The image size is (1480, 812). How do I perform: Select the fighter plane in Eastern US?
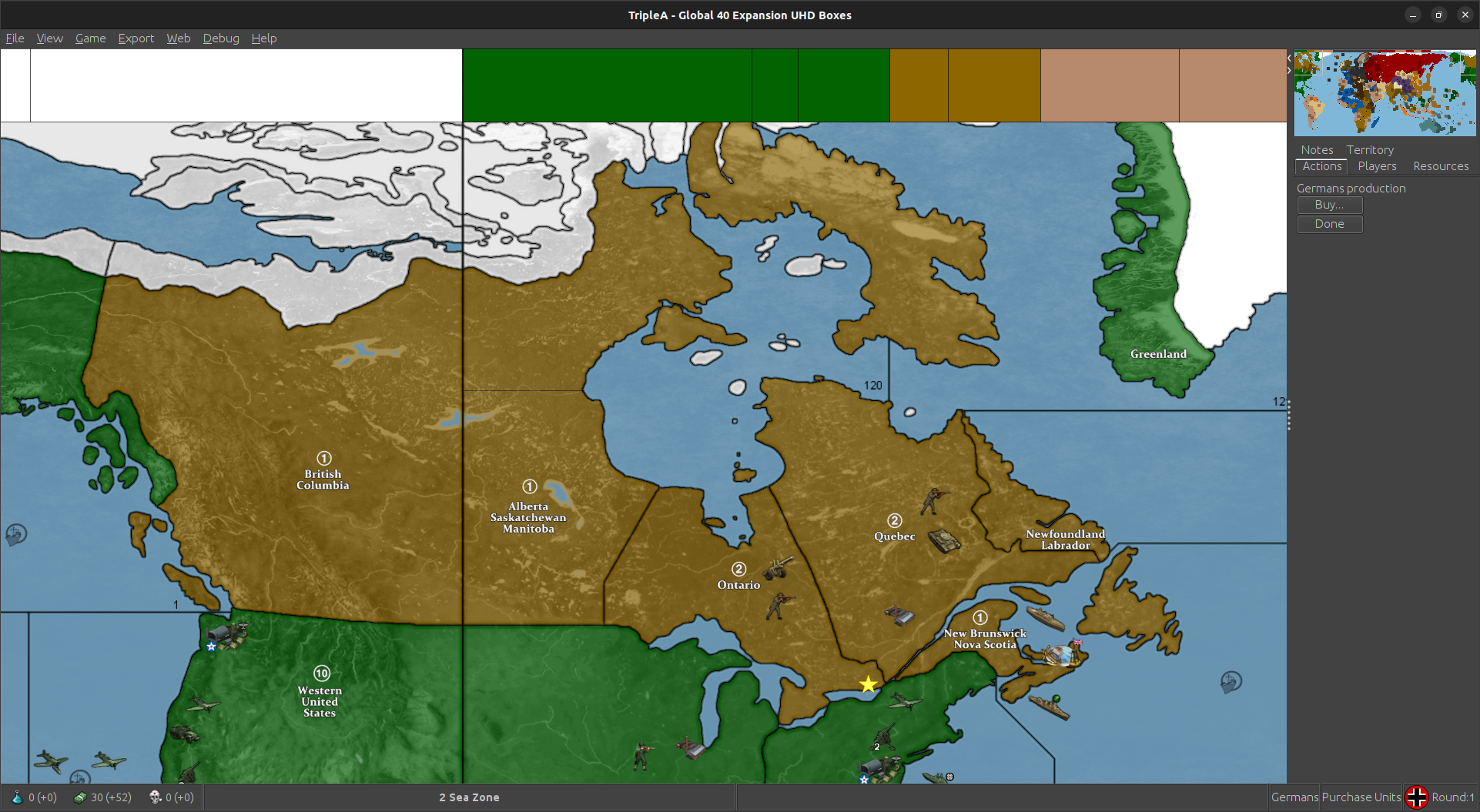point(905,701)
